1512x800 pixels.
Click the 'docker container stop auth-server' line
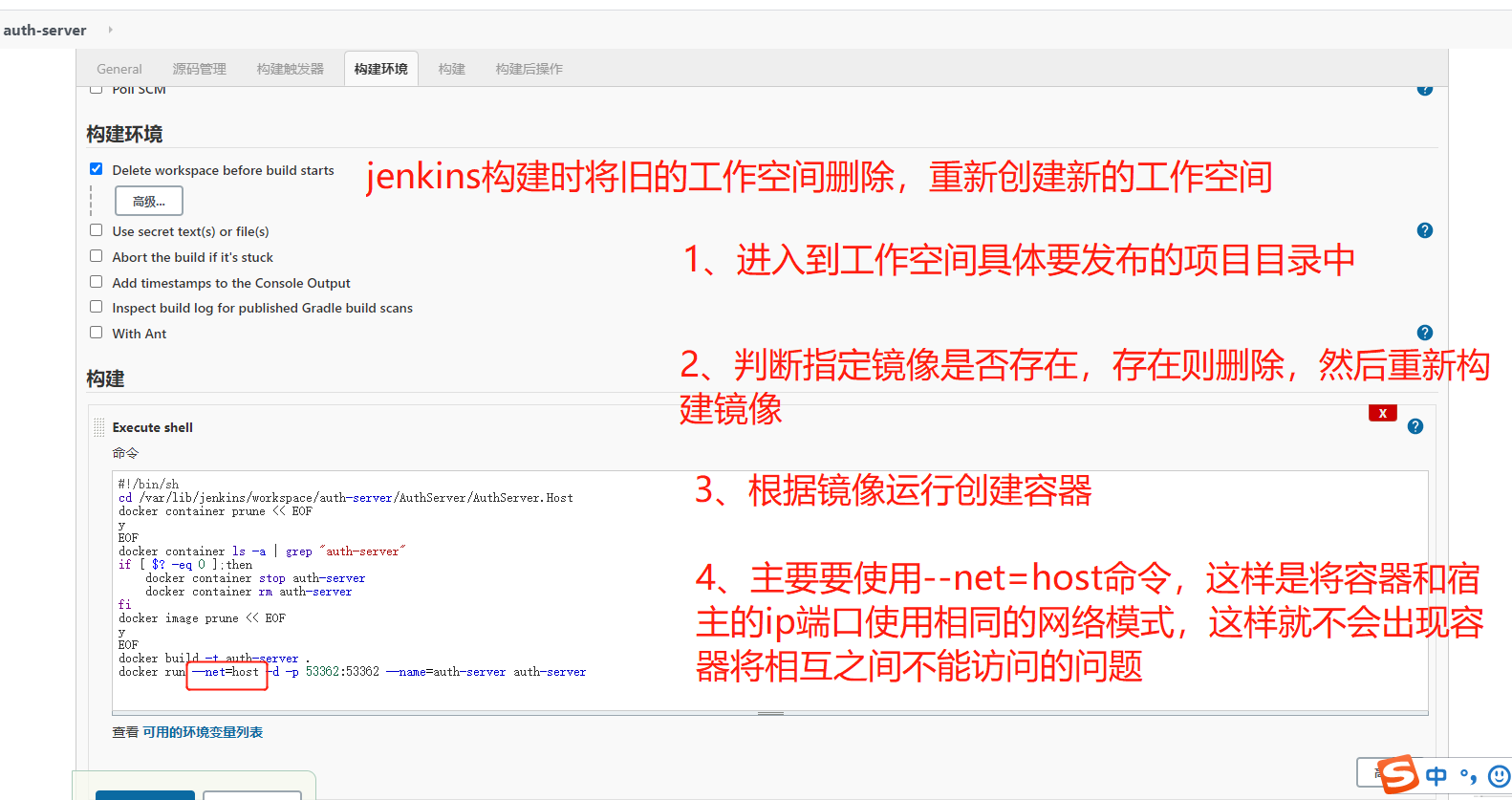255,578
